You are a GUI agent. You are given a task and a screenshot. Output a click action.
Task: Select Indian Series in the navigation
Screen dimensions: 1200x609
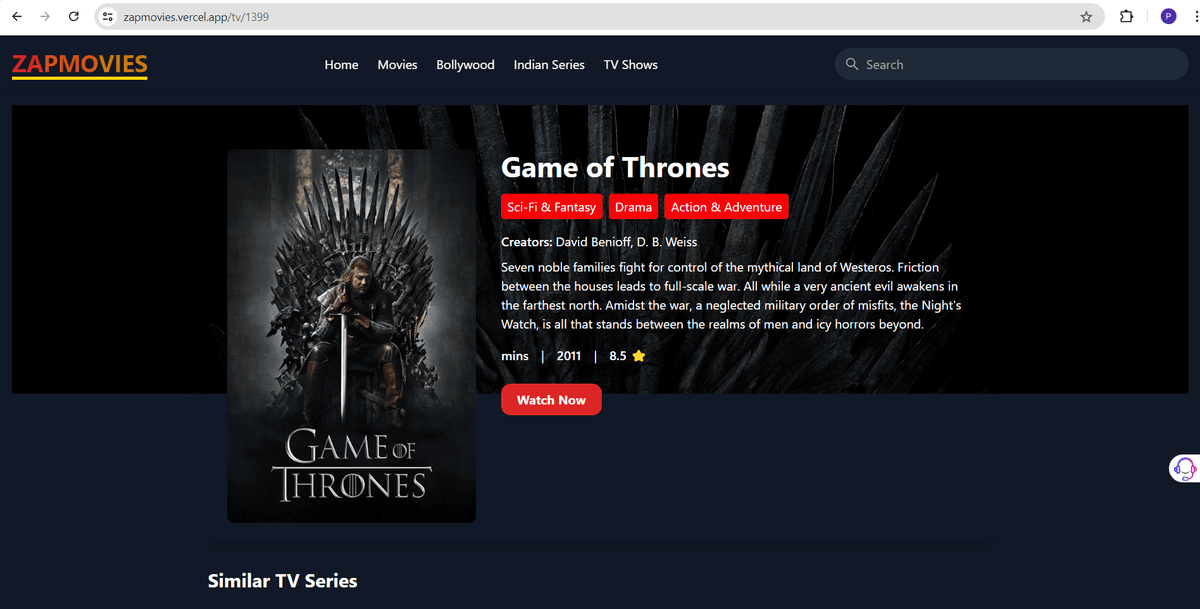[x=549, y=65]
